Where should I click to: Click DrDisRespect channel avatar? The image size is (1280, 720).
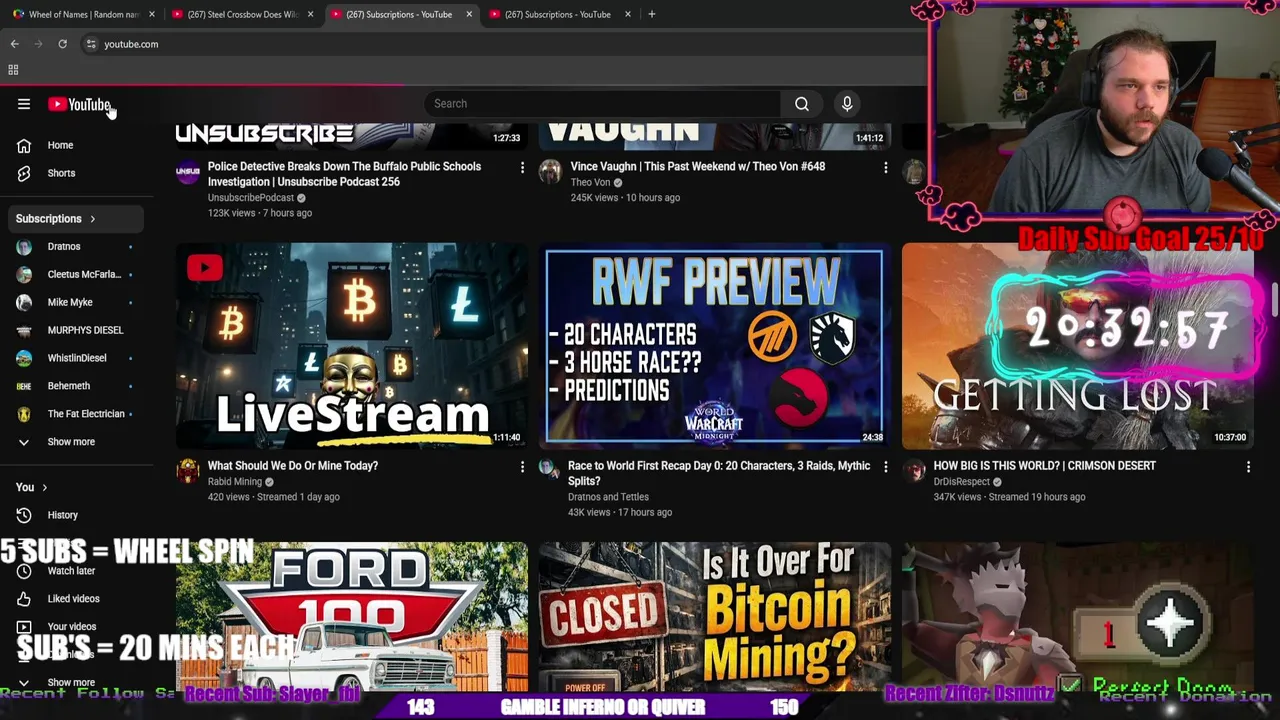914,471
